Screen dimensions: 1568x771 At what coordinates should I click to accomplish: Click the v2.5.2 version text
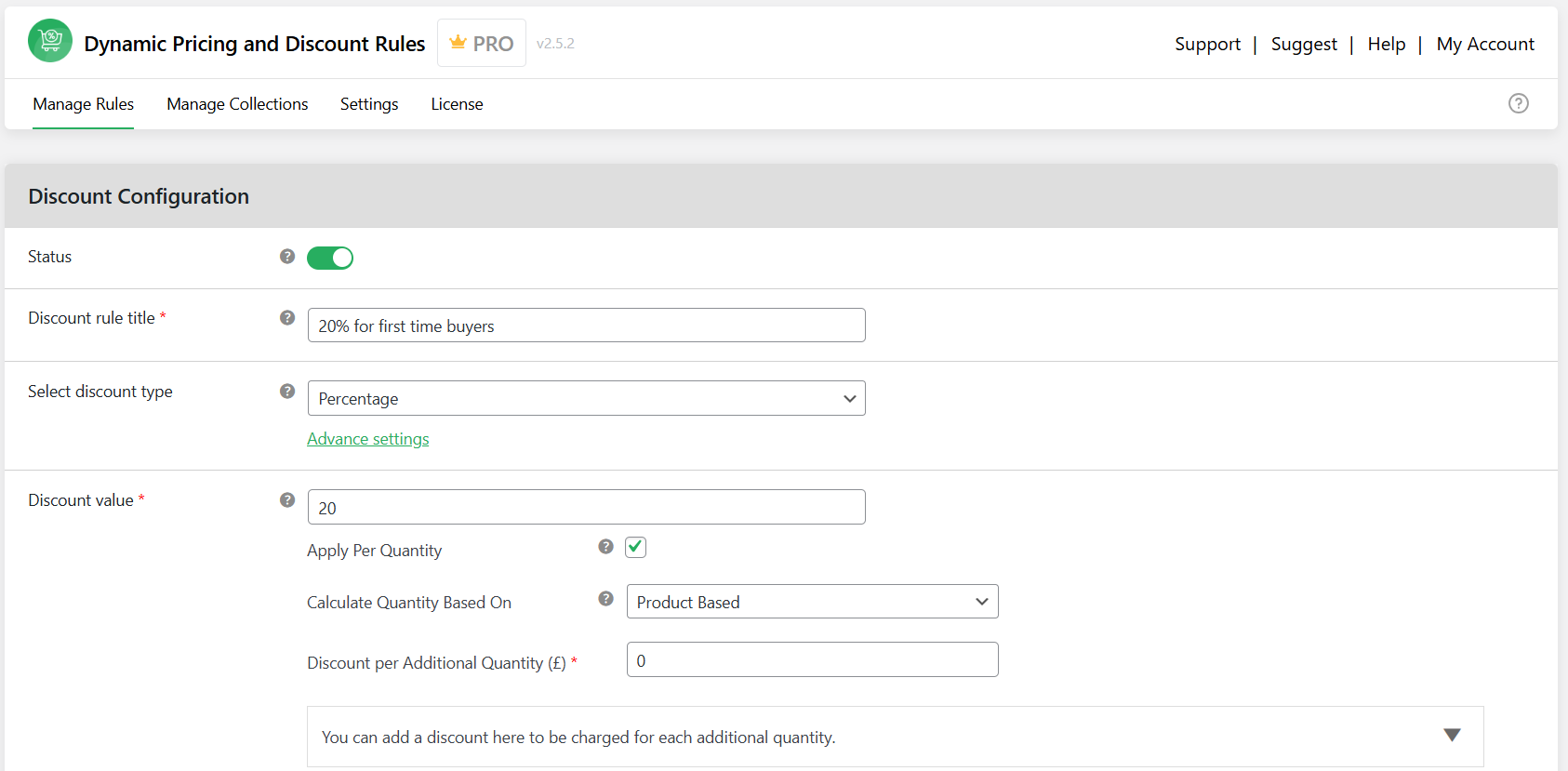[x=555, y=43]
